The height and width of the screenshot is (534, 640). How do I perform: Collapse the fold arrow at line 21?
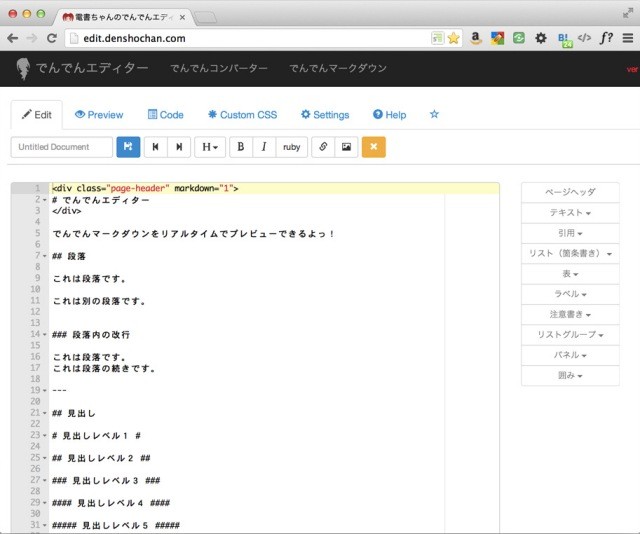pos(44,413)
